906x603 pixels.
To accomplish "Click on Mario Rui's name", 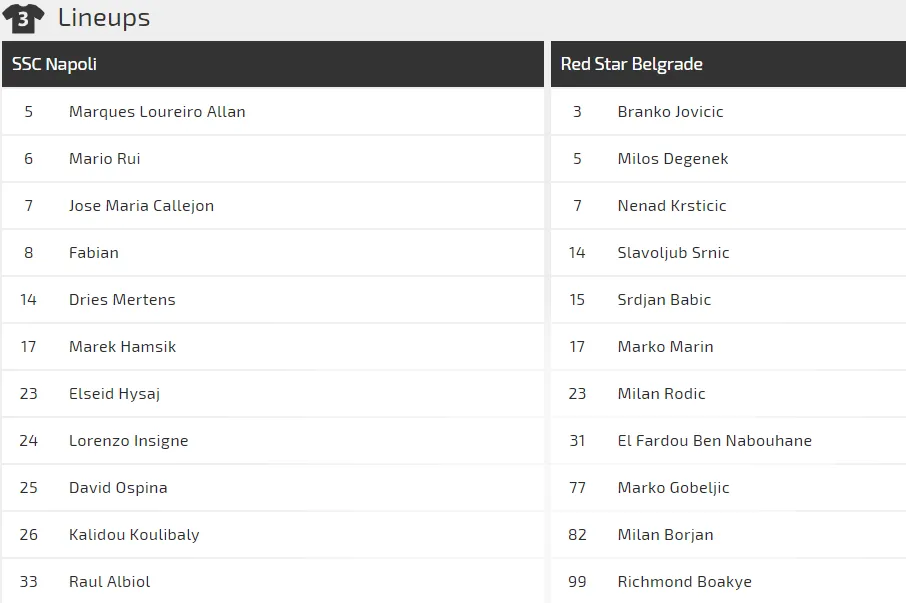I will (105, 159).
